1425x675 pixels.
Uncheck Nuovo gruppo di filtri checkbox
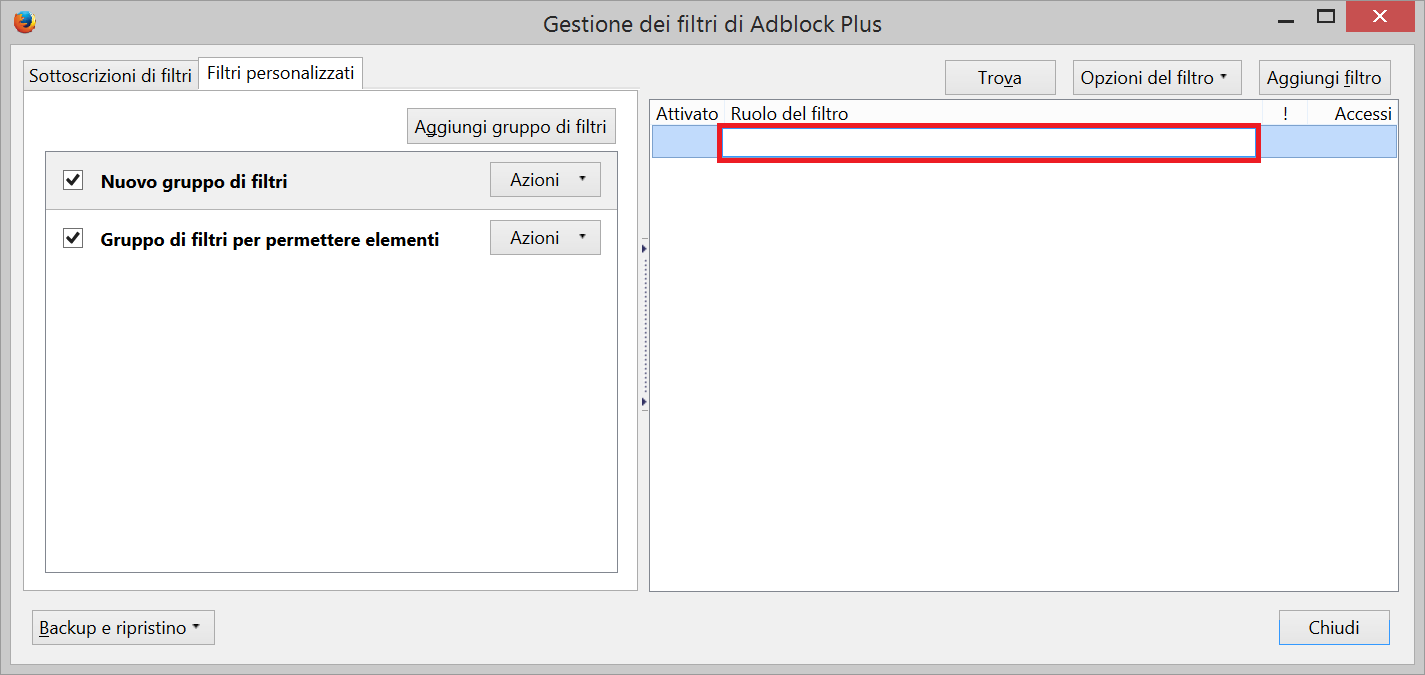click(x=73, y=180)
